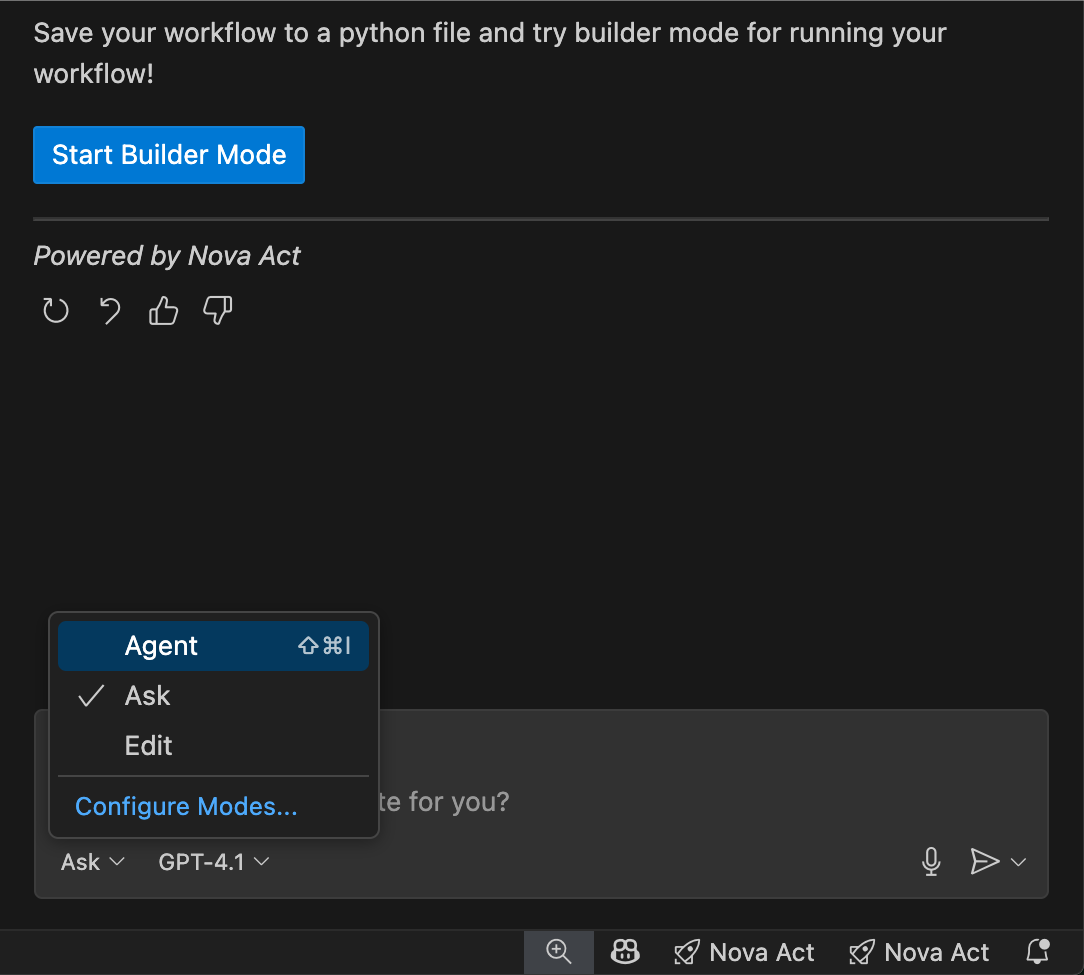Give a thumbs down to the response

tap(217, 311)
